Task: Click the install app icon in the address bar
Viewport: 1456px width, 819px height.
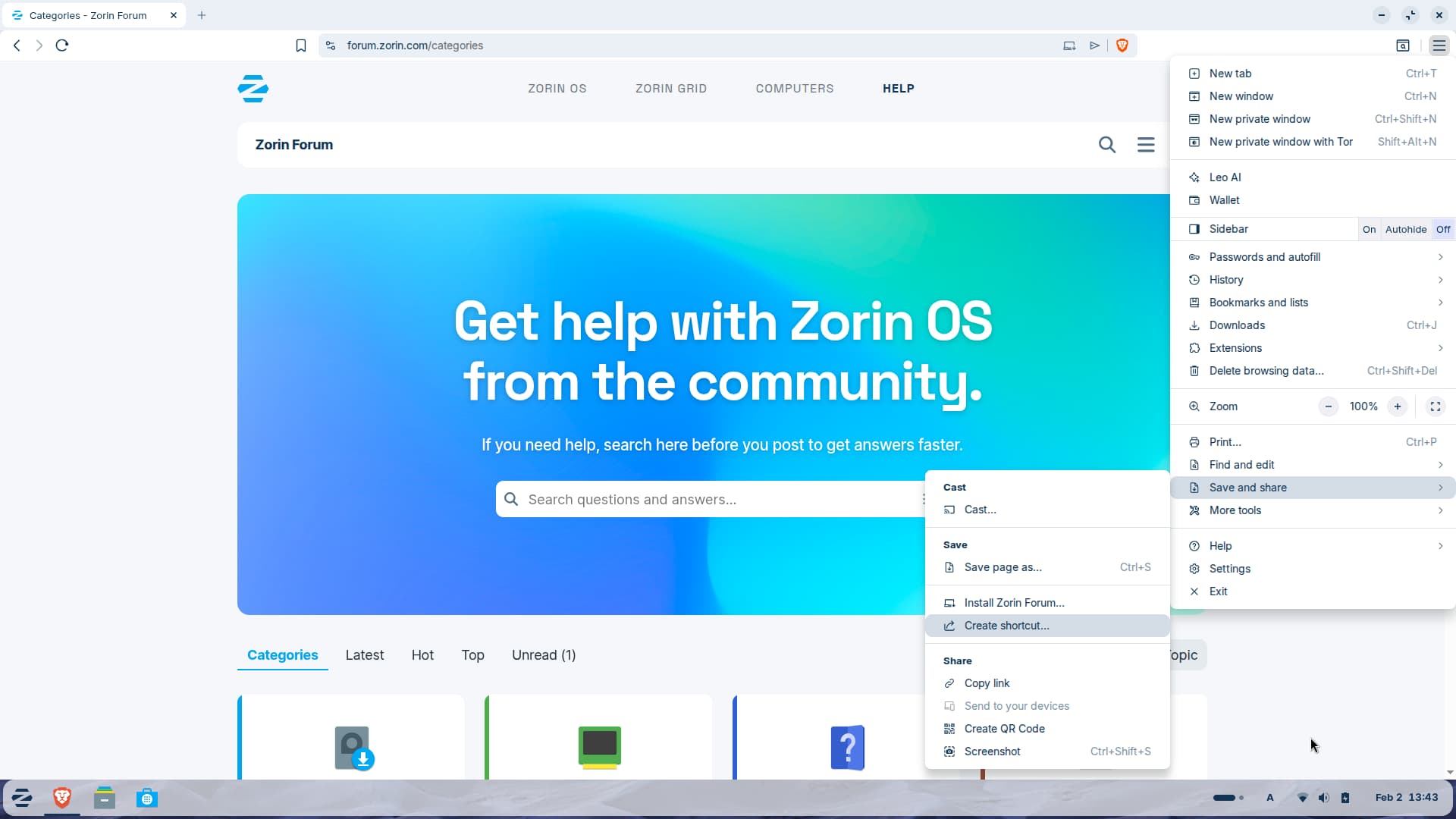Action: 1069,45
